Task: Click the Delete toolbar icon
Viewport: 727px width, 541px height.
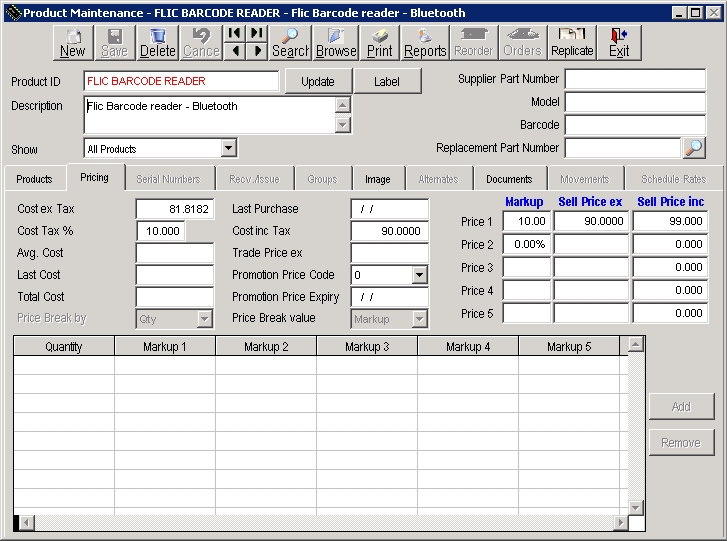Action: point(157,42)
